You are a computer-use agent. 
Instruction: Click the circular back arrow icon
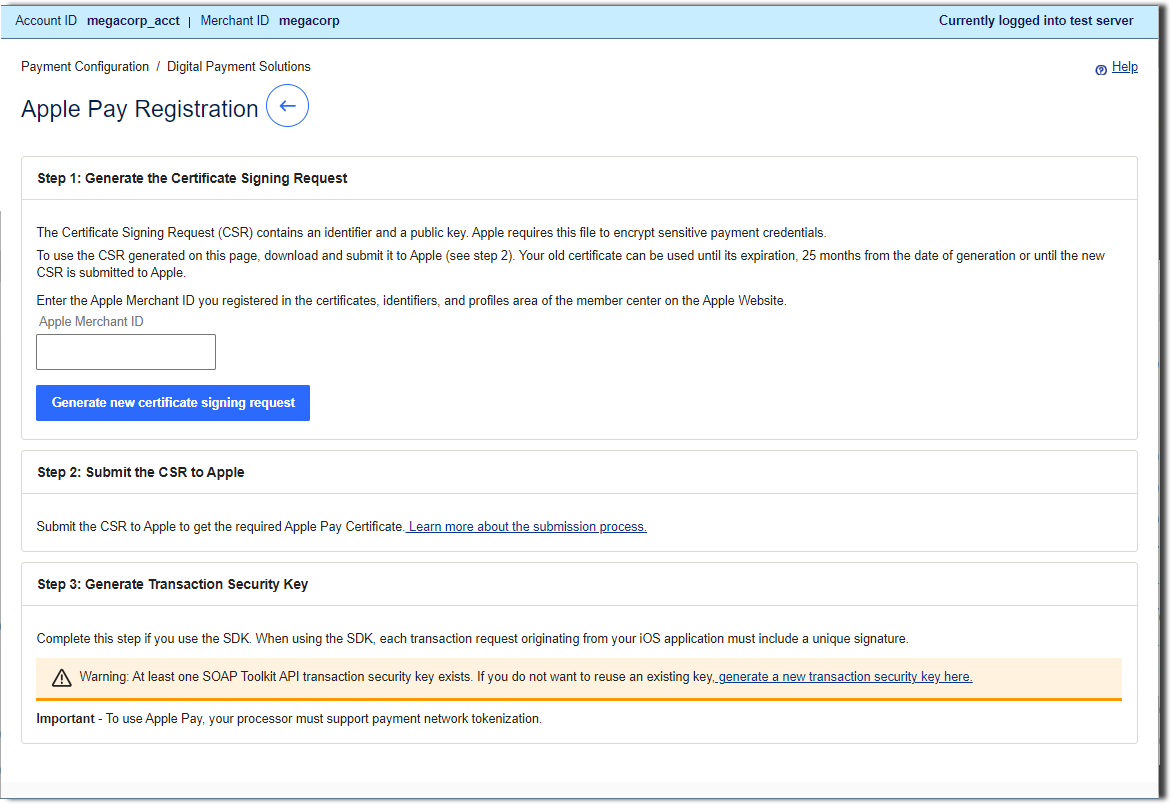pyautogui.click(x=287, y=105)
